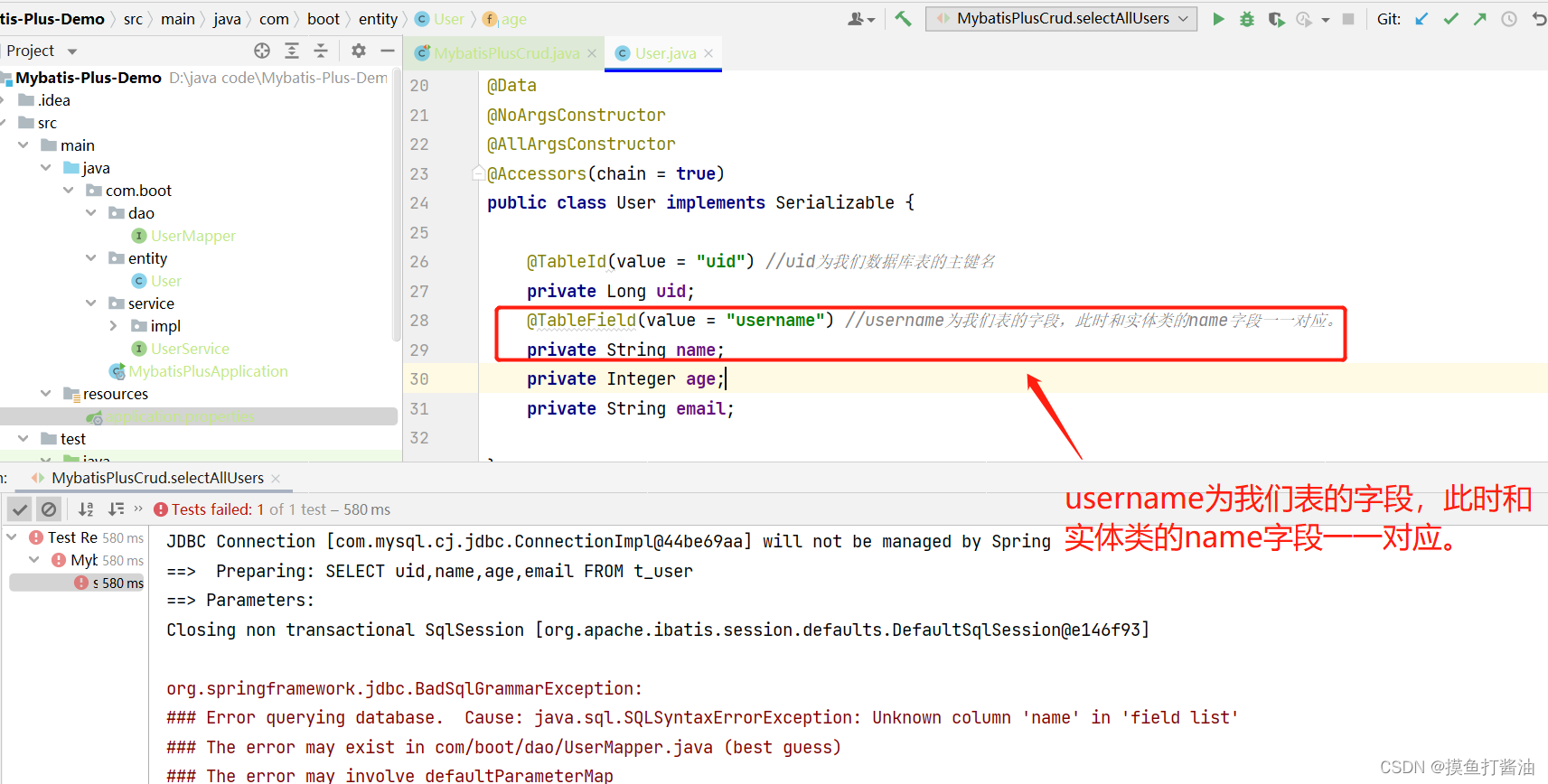Open MybatisPlusApplication in project tree
The width and height of the screenshot is (1548, 784).
199,371
